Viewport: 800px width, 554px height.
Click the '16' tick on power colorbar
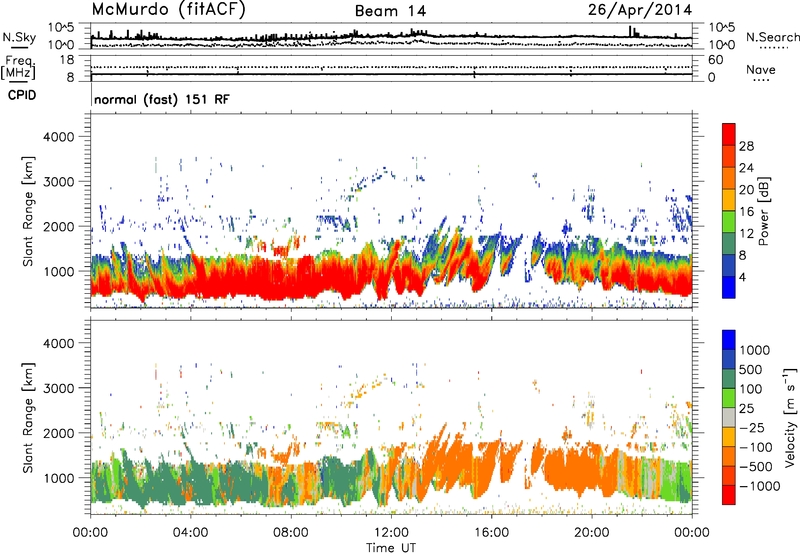746,212
